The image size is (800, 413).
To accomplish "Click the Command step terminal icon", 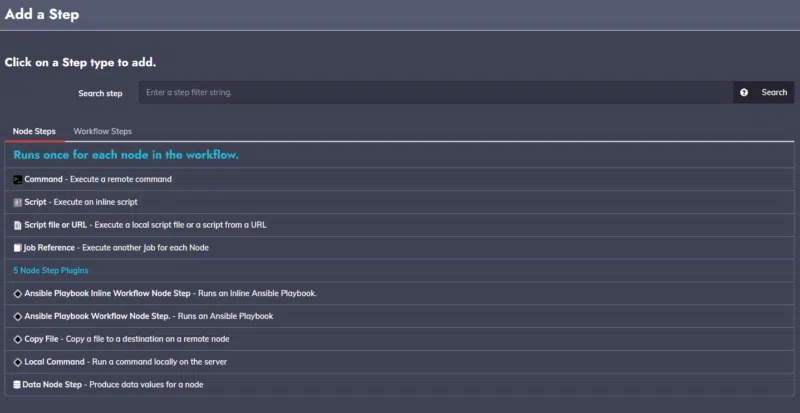I will click(x=17, y=180).
